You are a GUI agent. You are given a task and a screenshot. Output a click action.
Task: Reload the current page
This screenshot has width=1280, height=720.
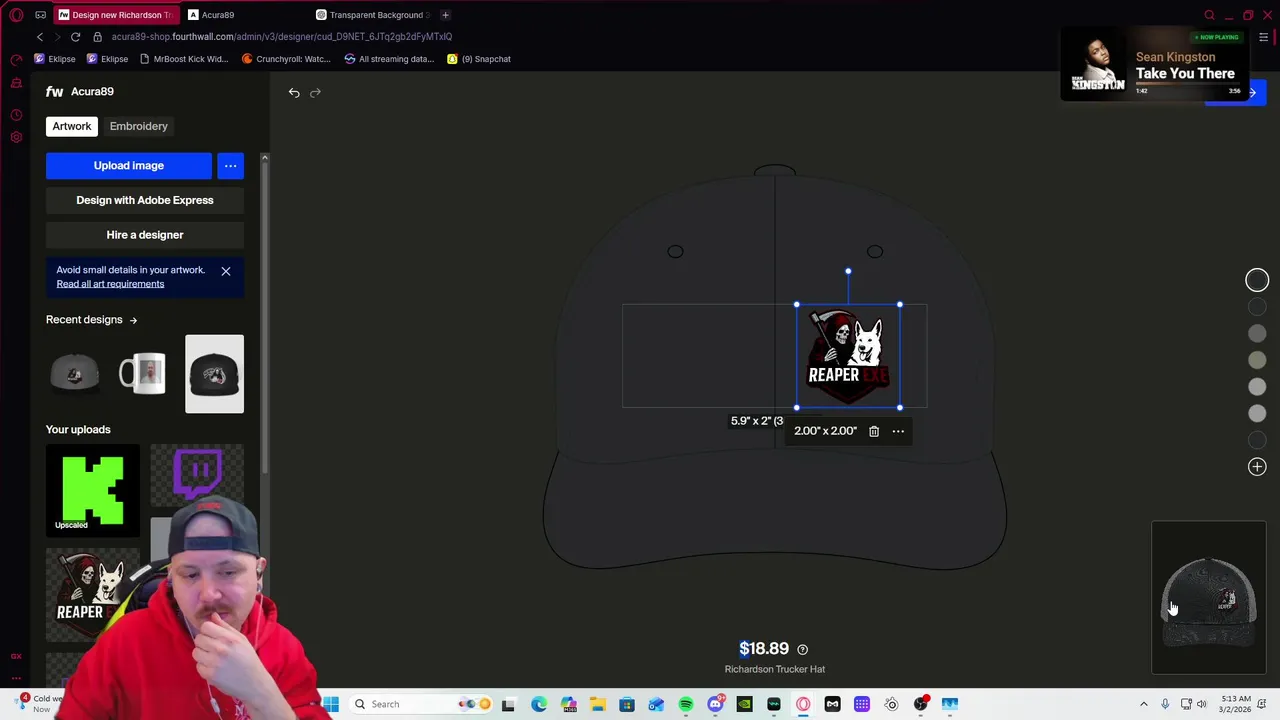click(75, 37)
